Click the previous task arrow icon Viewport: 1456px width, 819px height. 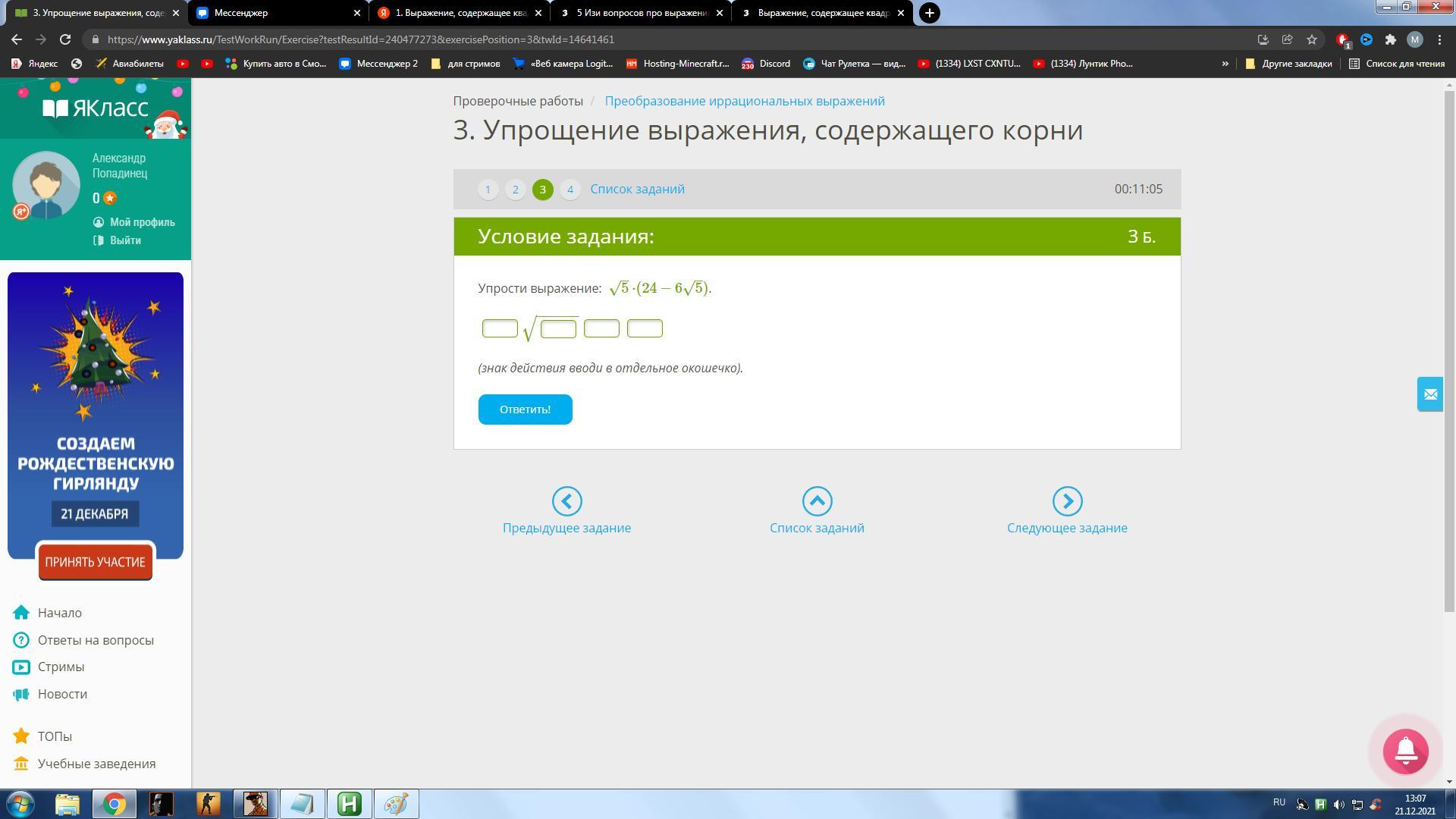pyautogui.click(x=566, y=501)
